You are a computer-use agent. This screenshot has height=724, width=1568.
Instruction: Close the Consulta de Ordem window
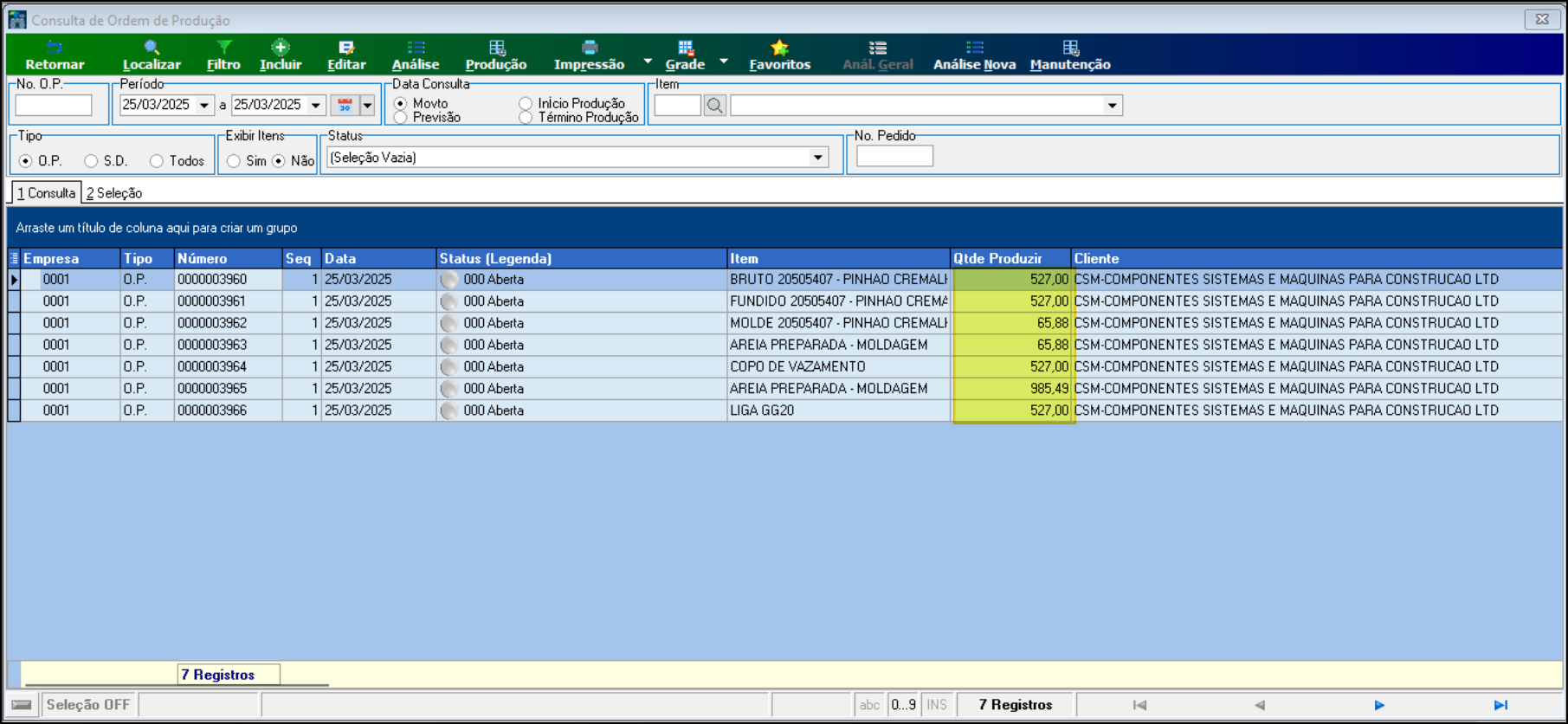[x=1542, y=19]
